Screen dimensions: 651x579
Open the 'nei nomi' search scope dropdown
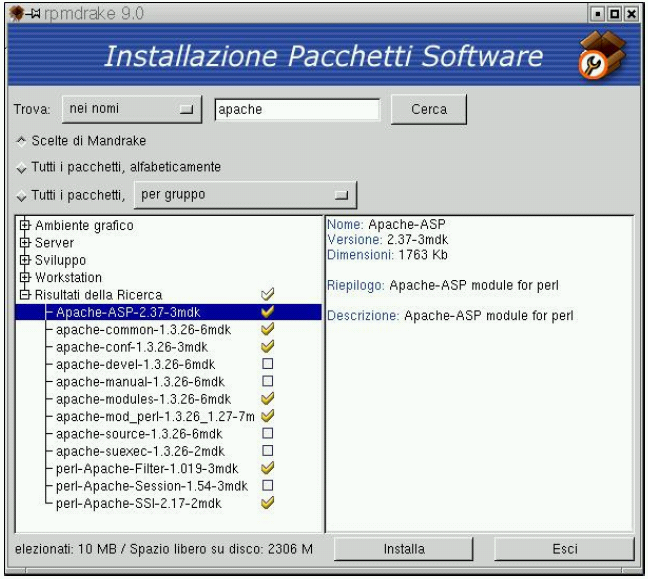pos(131,109)
